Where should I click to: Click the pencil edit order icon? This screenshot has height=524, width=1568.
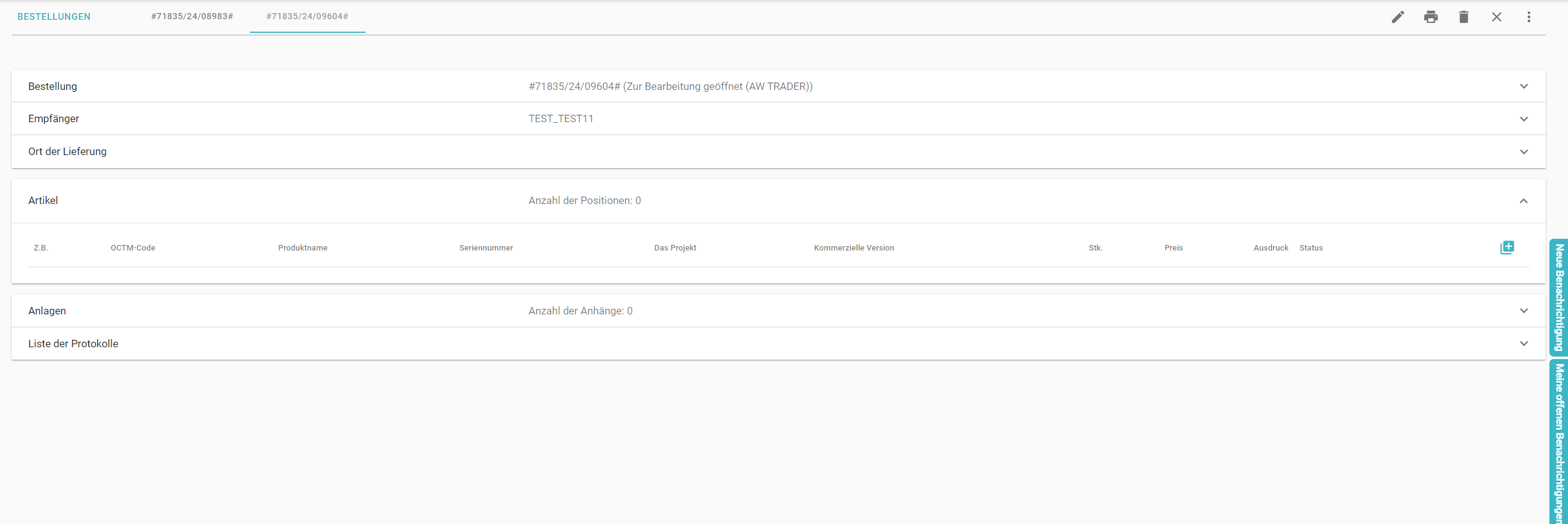click(x=1397, y=17)
